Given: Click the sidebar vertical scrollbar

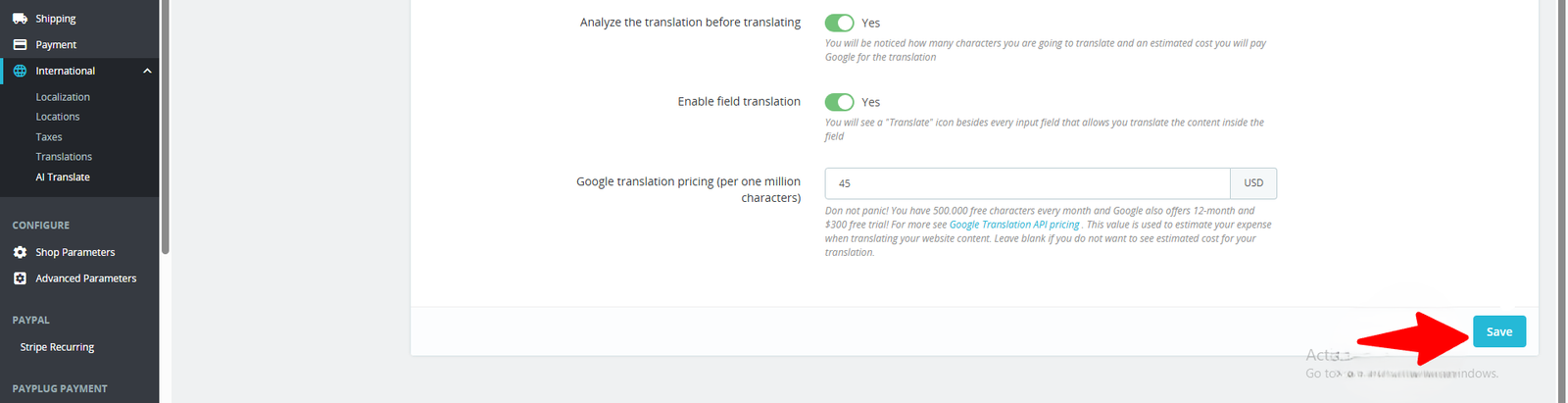Looking at the screenshot, I should tap(165, 127).
